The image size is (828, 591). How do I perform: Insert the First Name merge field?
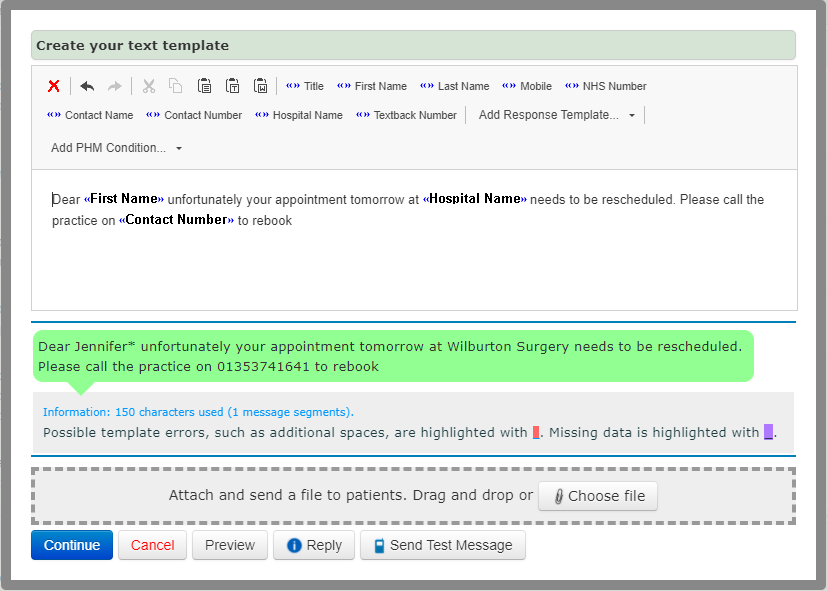pyautogui.click(x=372, y=86)
